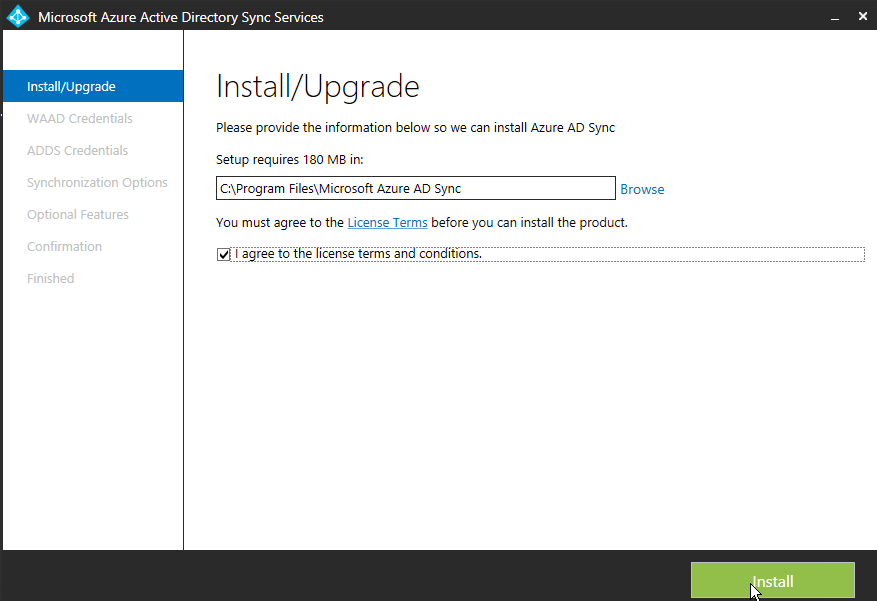Select the Finished step in sidebar
Screen dimensions: 877x601
[50, 279]
